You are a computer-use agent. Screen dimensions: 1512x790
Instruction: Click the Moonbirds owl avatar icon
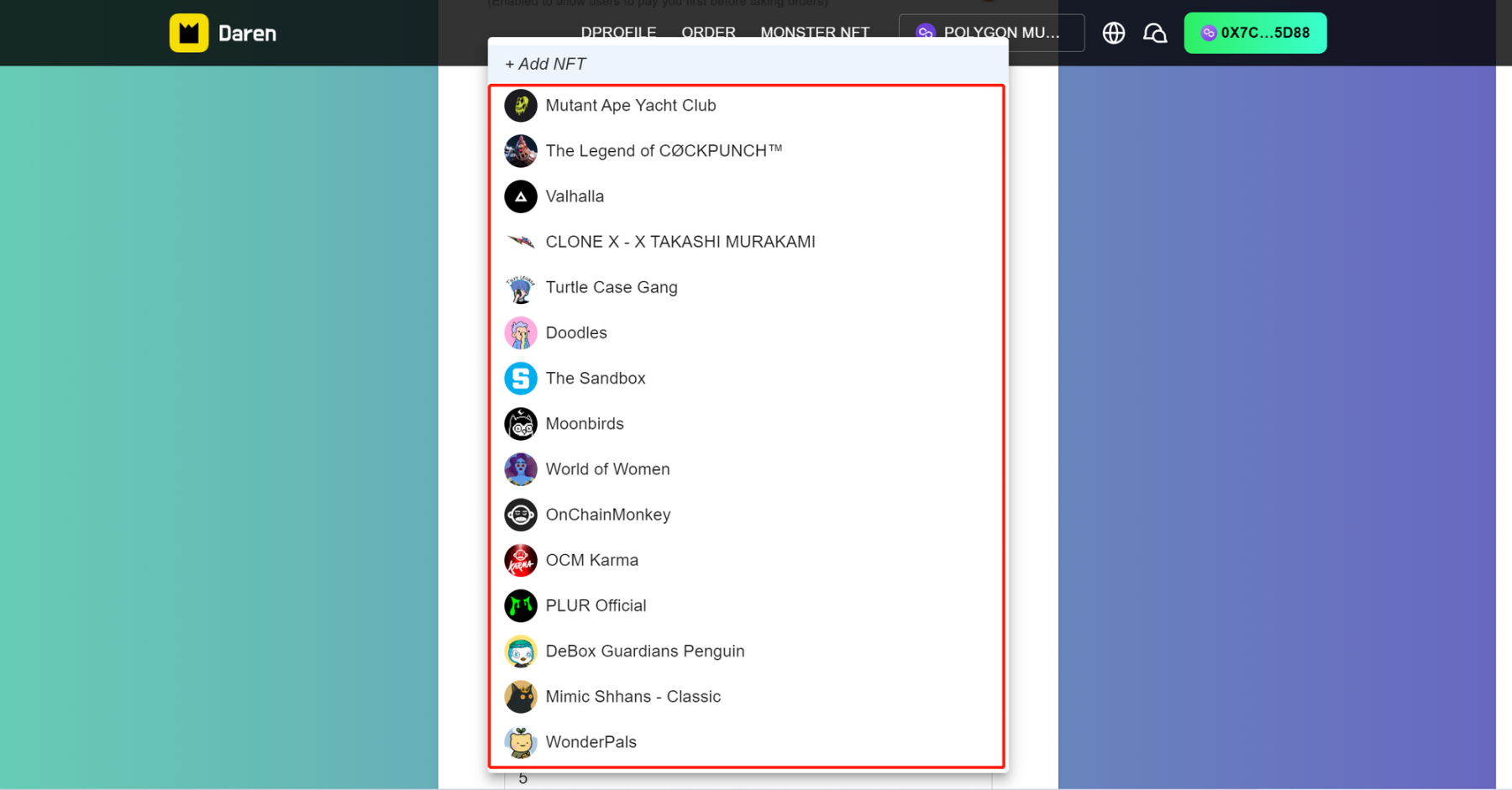[x=521, y=424]
